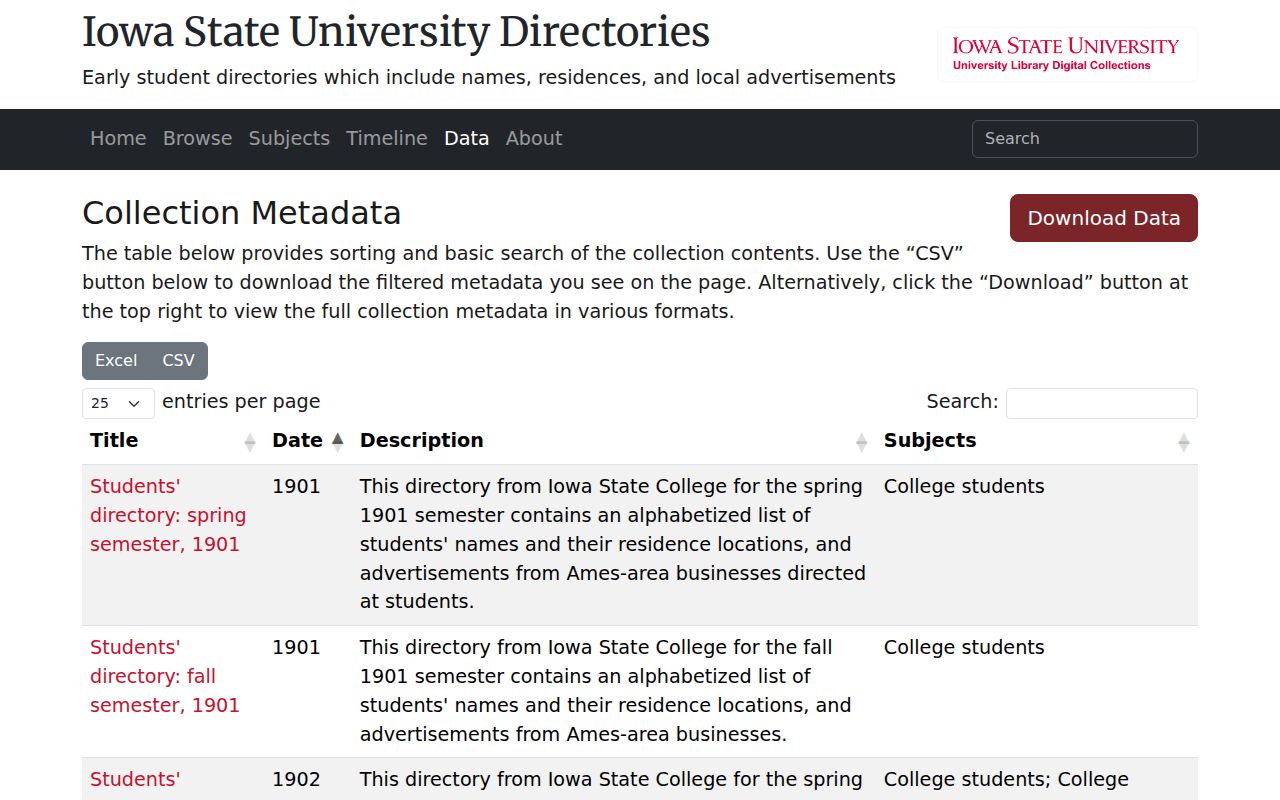Focus the navbar Search field
Image resolution: width=1280 pixels, height=800 pixels.
(1085, 139)
